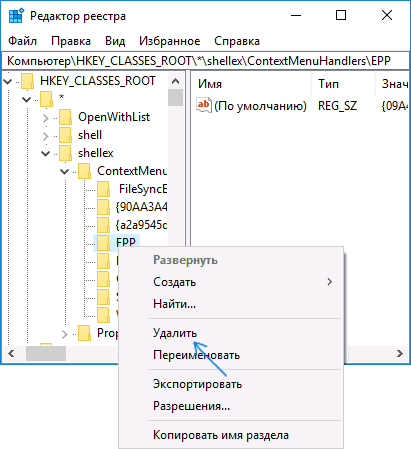The width and height of the screenshot is (411, 449).
Task: Select the shellex tree item
Action: (96, 153)
